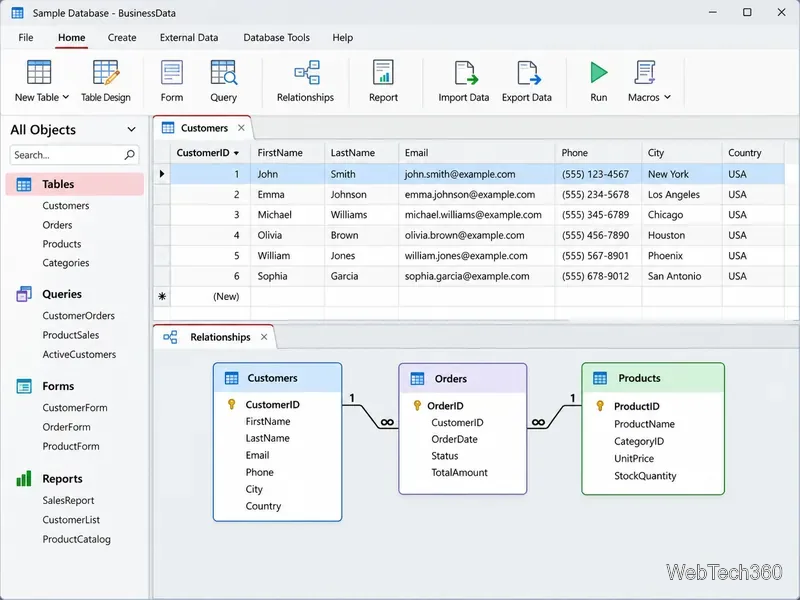Click the Email column header
Image resolution: width=800 pixels, height=600 pixels.
[x=477, y=153]
